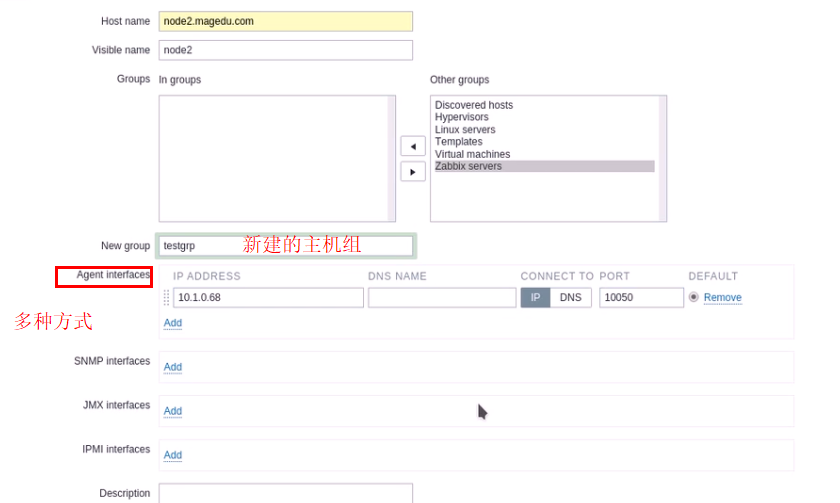The height and width of the screenshot is (503, 840).
Task: Select the Default radio button for the agent interface
Action: [x=694, y=297]
